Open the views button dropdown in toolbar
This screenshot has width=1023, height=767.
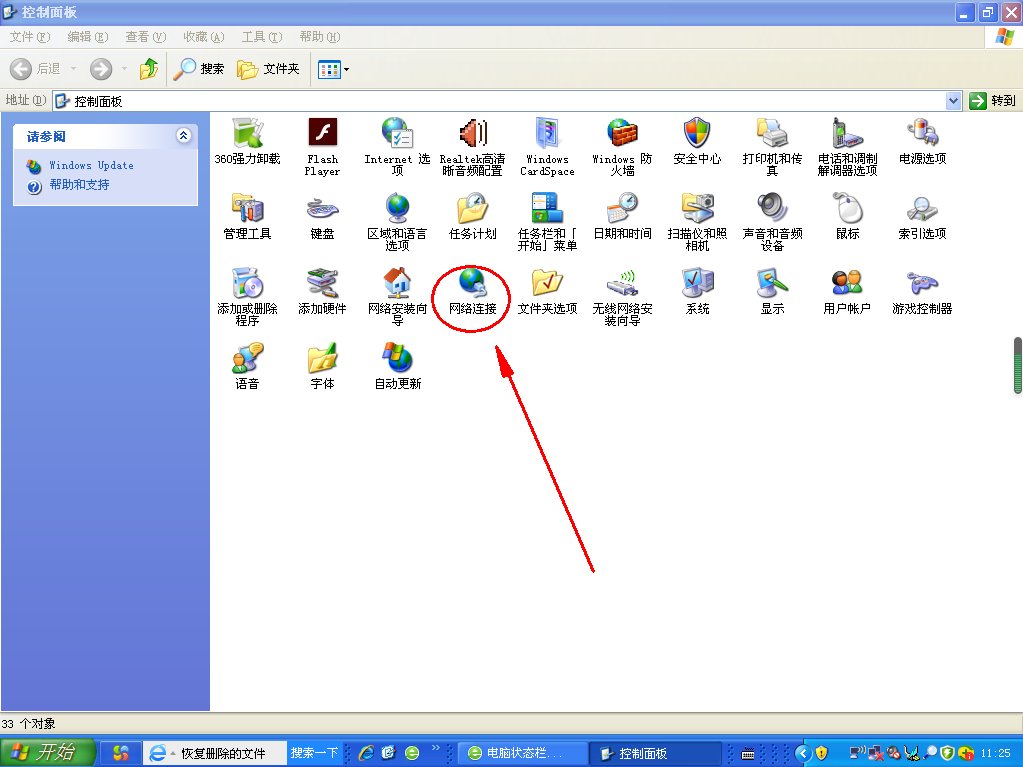pyautogui.click(x=346, y=69)
